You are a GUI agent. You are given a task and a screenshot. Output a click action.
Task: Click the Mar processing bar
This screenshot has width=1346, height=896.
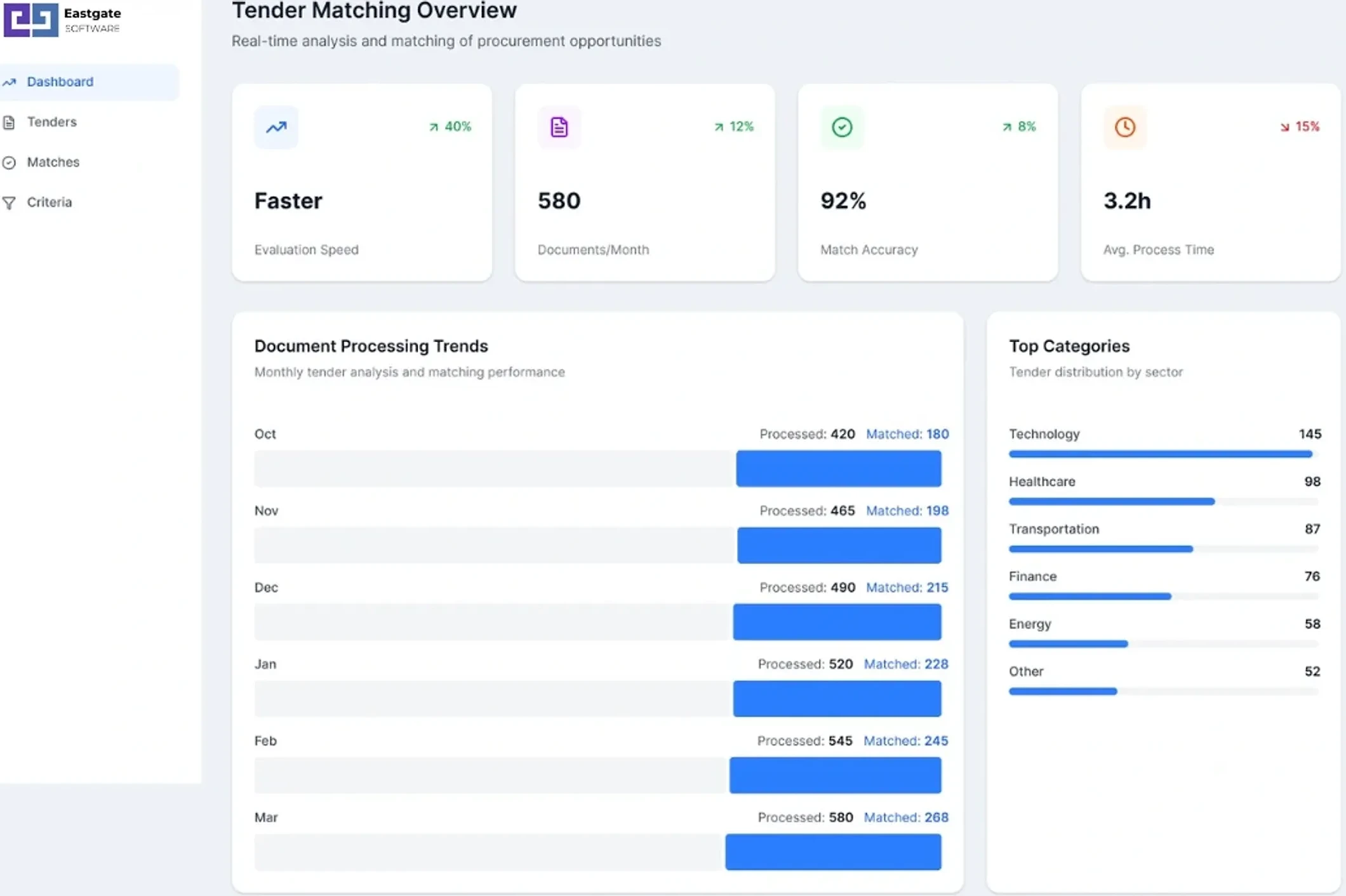tap(597, 852)
